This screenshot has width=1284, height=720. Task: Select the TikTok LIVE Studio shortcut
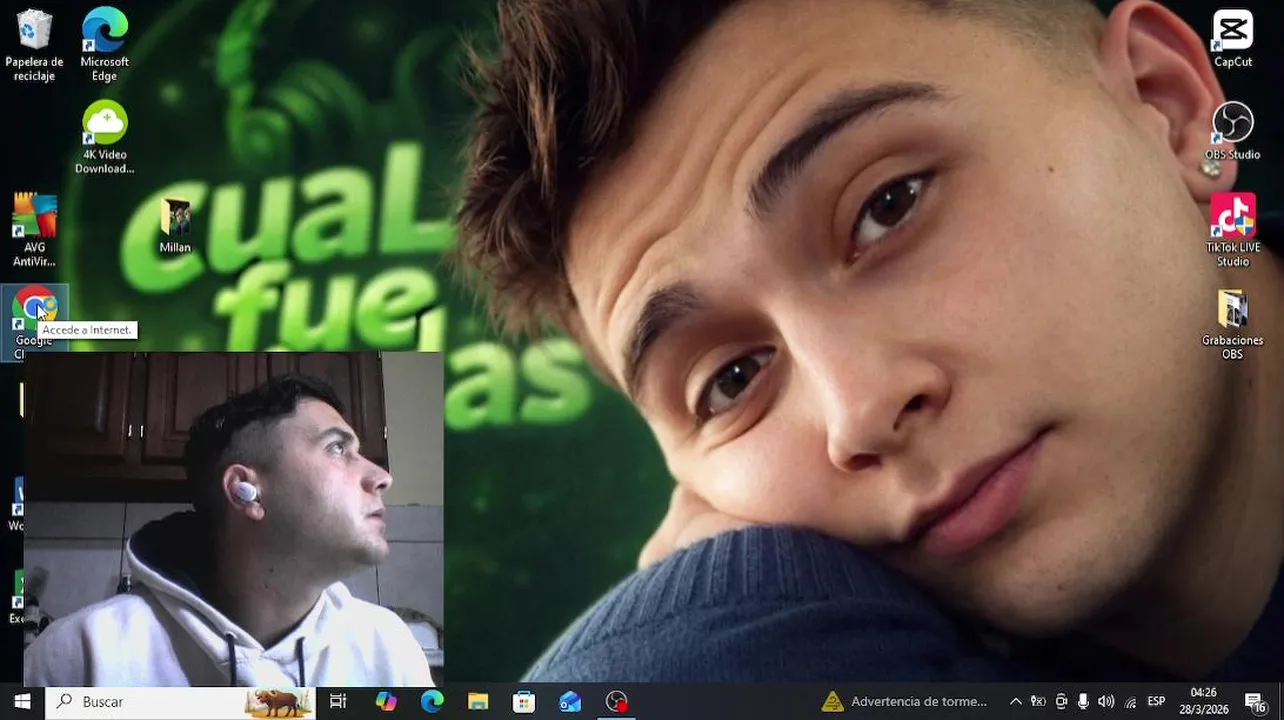tap(1232, 231)
